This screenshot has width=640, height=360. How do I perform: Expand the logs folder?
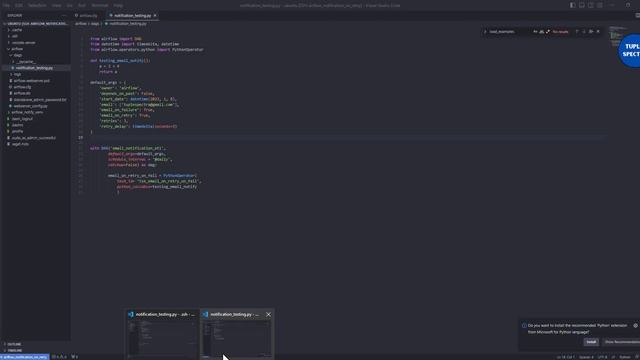pyautogui.click(x=17, y=74)
